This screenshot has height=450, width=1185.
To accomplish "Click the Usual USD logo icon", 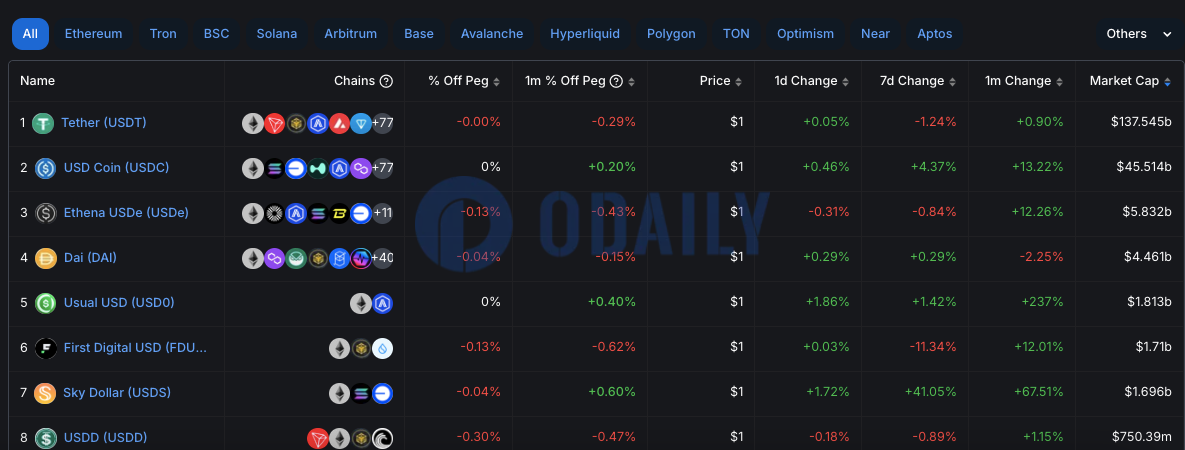I will coord(45,303).
